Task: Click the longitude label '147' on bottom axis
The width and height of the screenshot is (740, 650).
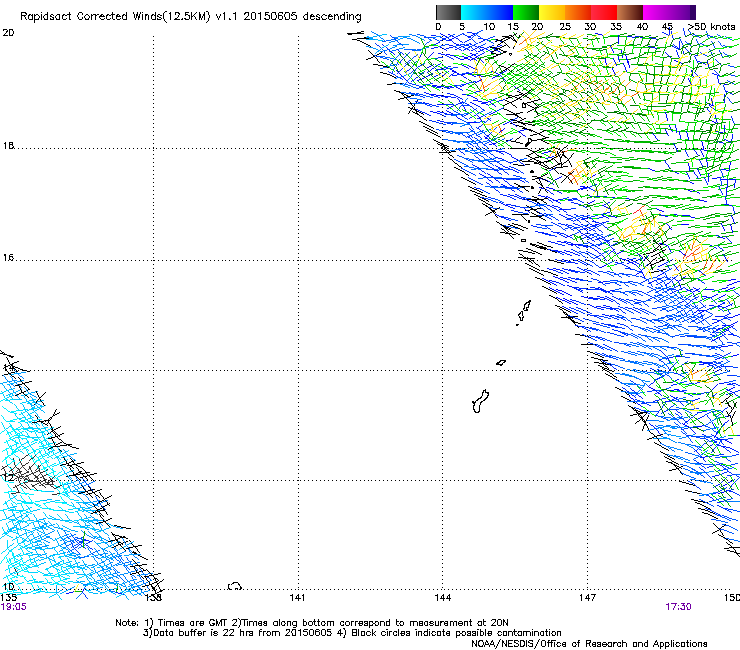Action: point(587,598)
